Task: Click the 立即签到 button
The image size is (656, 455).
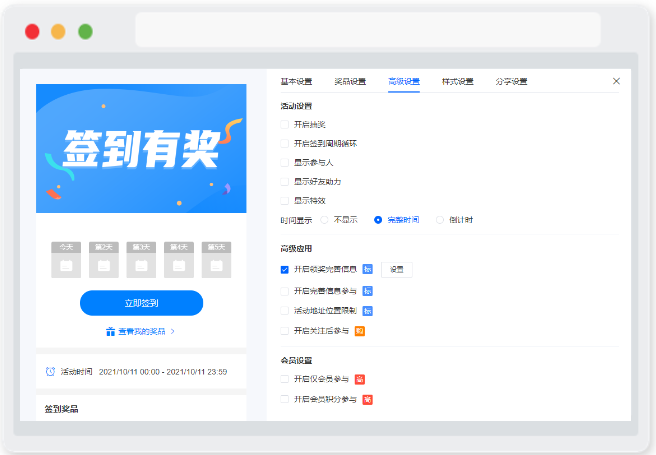Action: [x=141, y=303]
